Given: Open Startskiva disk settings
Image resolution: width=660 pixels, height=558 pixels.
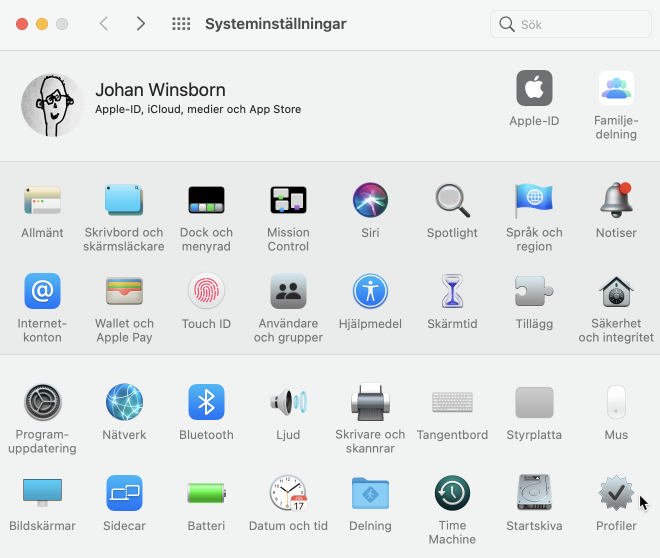Looking at the screenshot, I should click(x=534, y=492).
